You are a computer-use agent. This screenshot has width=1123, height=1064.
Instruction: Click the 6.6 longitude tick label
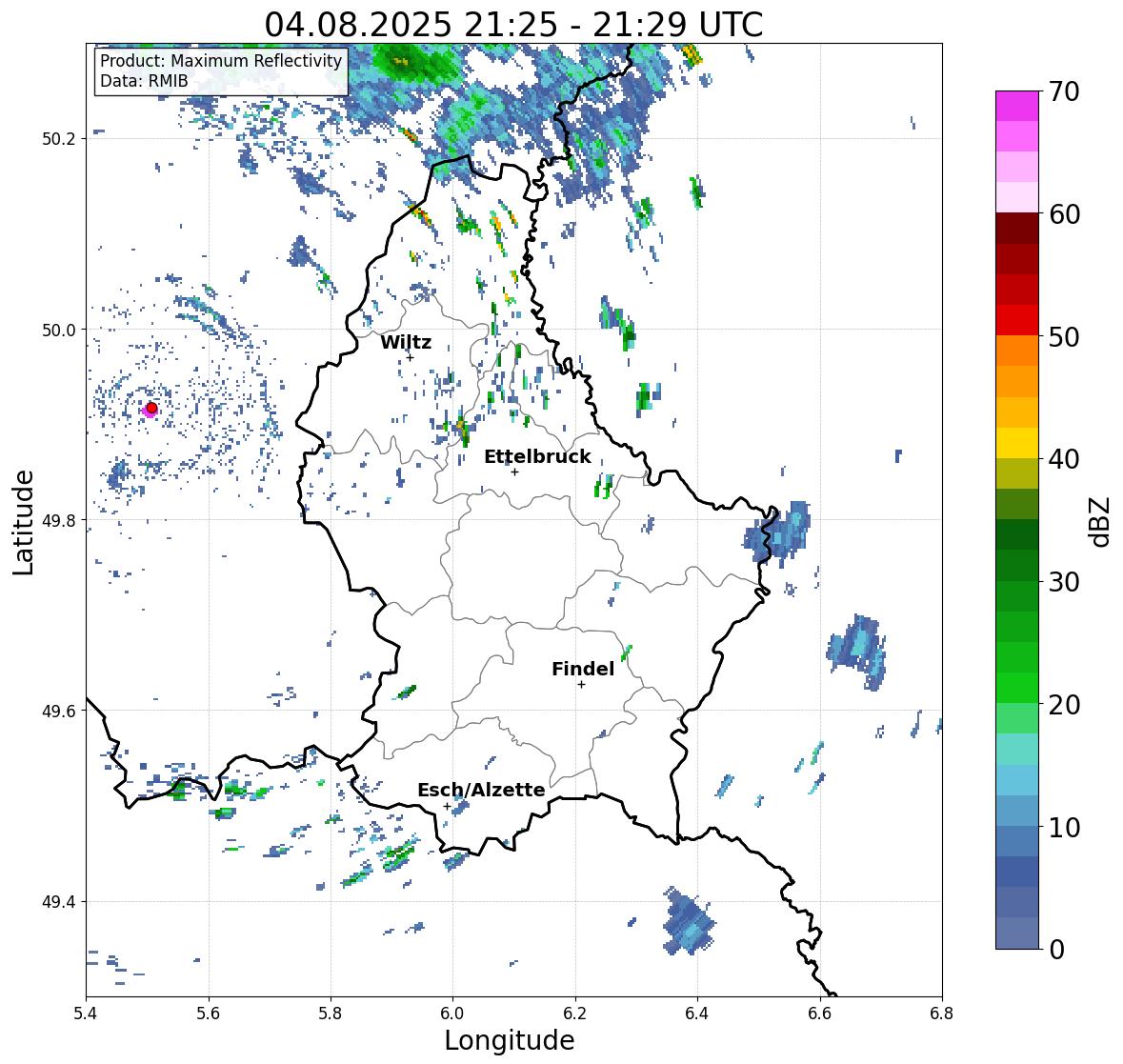pos(820,1013)
